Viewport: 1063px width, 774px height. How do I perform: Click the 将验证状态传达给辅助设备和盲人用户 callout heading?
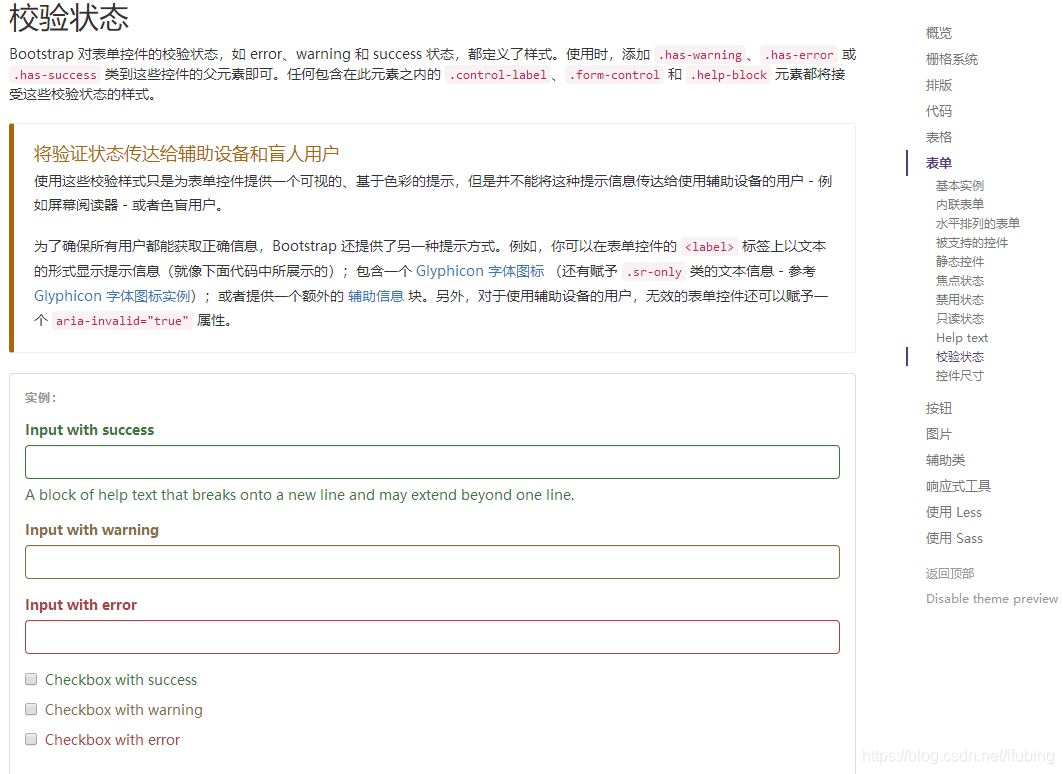pos(186,154)
